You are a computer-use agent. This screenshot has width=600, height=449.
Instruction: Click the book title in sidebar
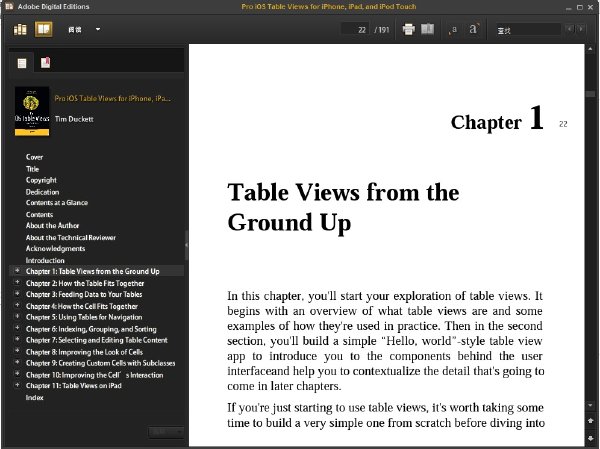pos(112,99)
